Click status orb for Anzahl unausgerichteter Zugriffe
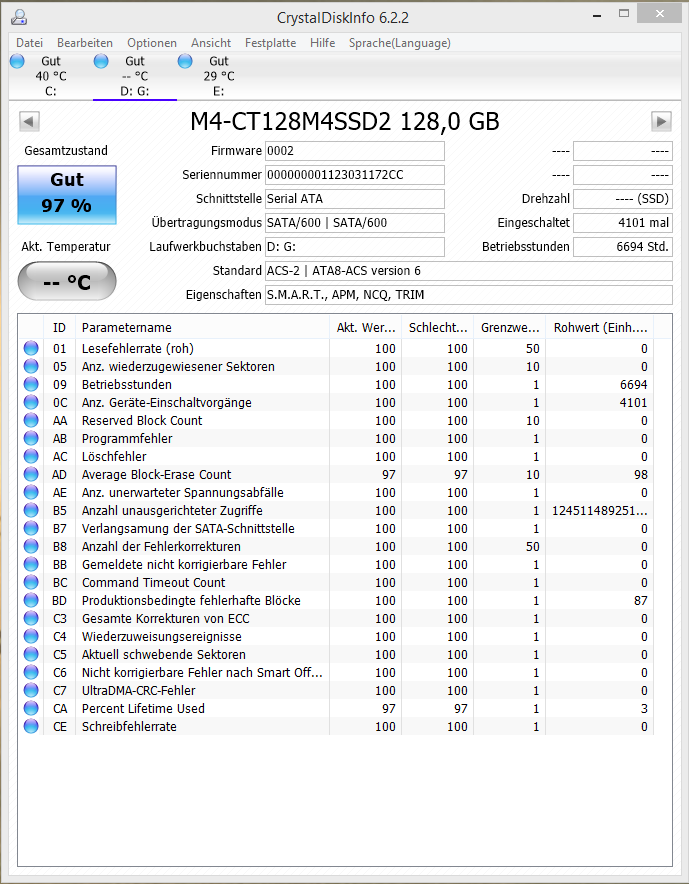Screen dimensions: 689x884 click(31, 511)
